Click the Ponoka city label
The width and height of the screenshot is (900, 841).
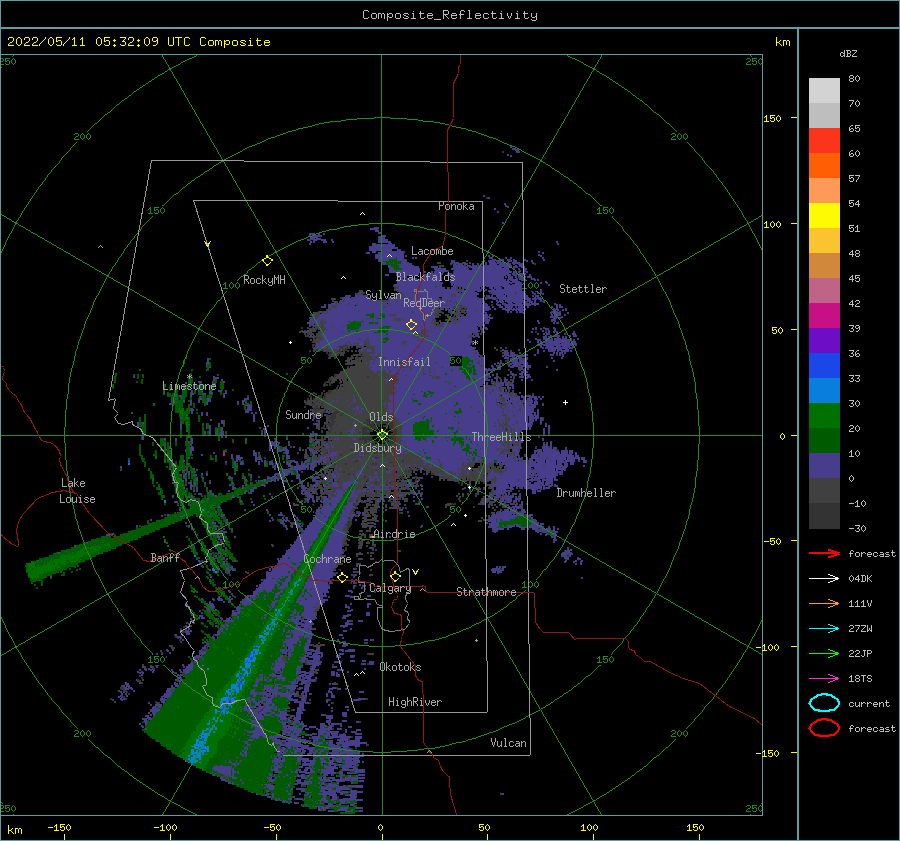point(456,206)
